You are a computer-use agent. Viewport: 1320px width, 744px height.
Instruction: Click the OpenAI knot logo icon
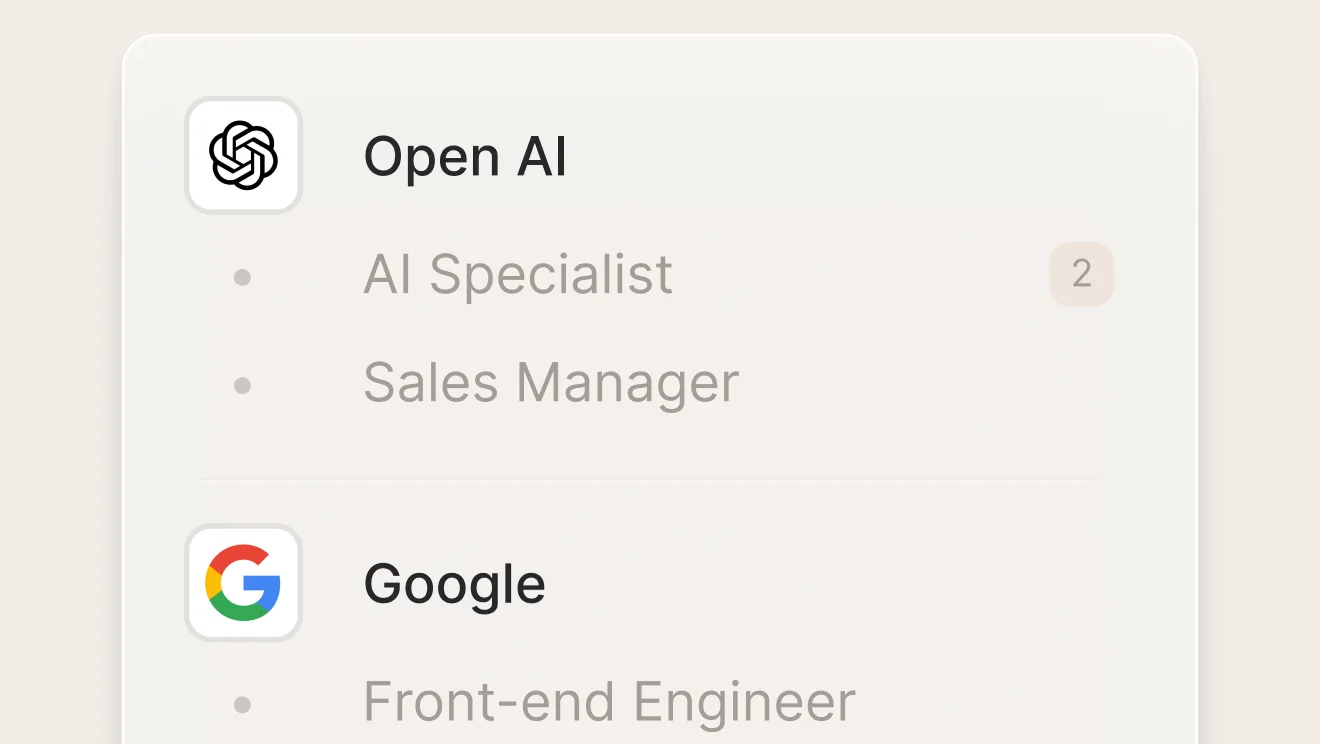[x=243, y=155]
